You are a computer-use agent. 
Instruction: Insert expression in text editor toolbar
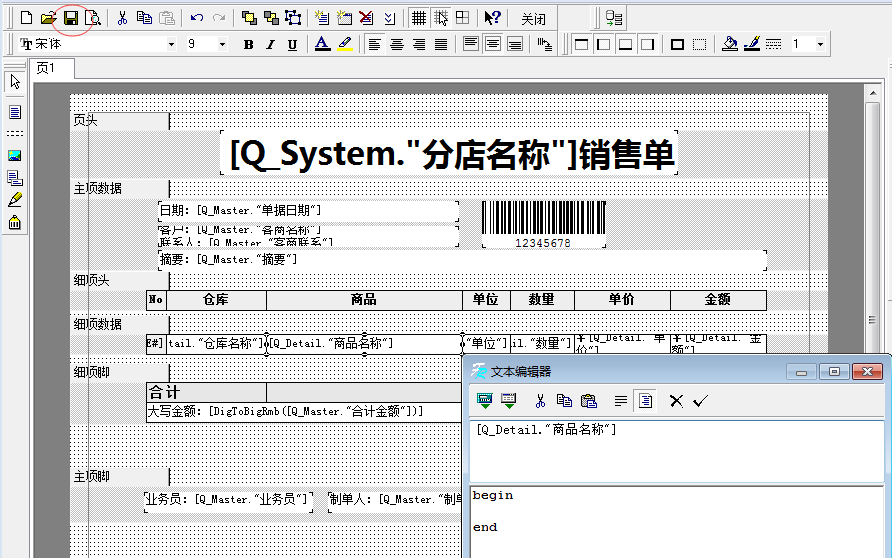[x=485, y=401]
